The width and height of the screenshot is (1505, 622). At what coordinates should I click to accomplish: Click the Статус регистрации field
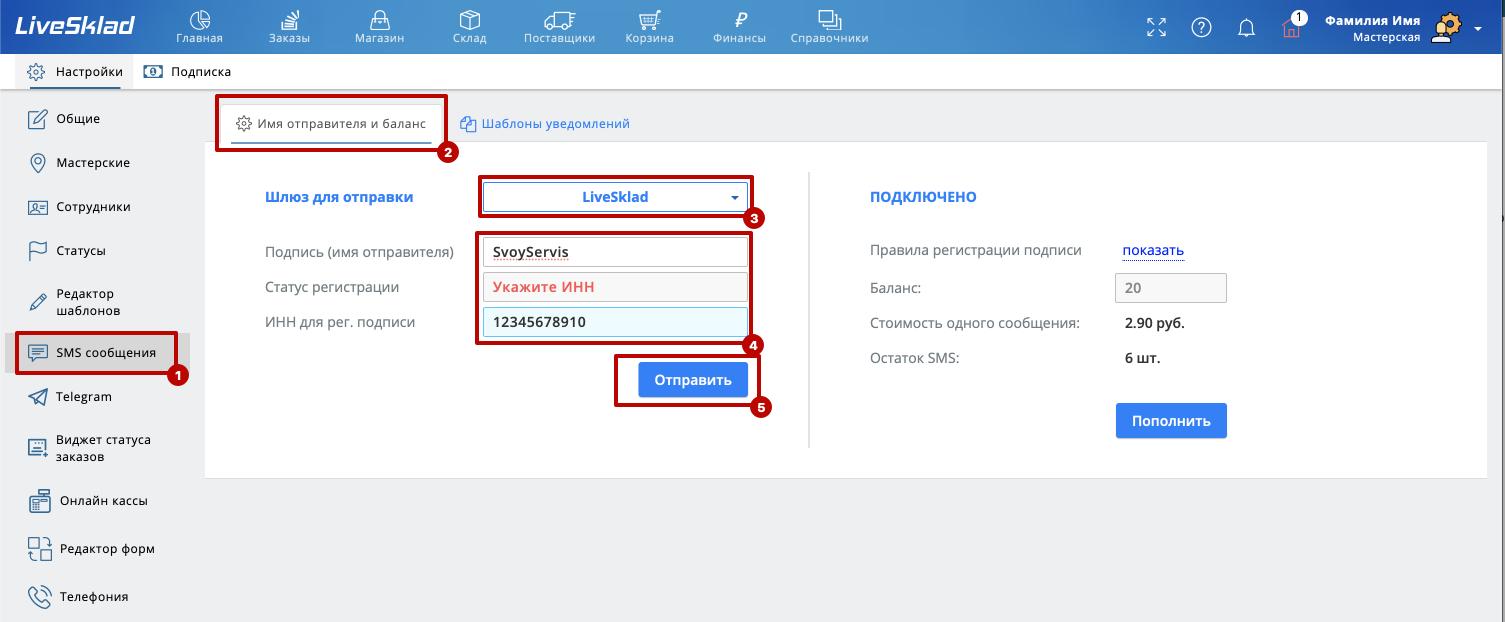pyautogui.click(x=615, y=287)
